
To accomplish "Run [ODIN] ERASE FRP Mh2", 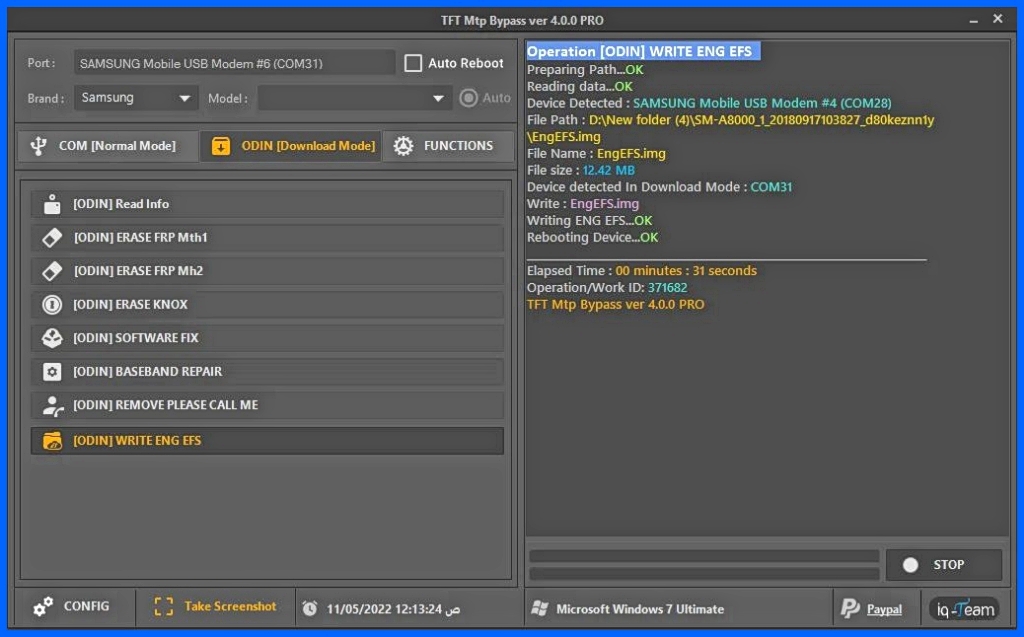I will [x=267, y=270].
